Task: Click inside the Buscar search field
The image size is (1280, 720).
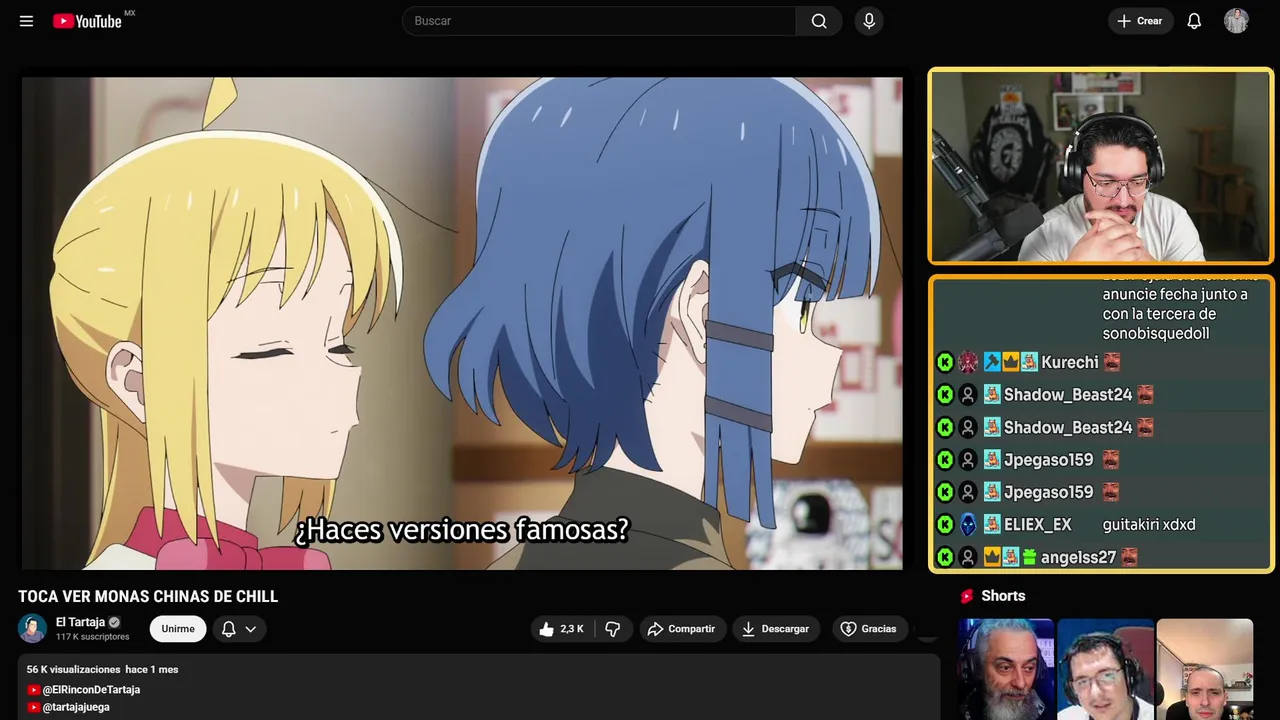Action: (599, 21)
